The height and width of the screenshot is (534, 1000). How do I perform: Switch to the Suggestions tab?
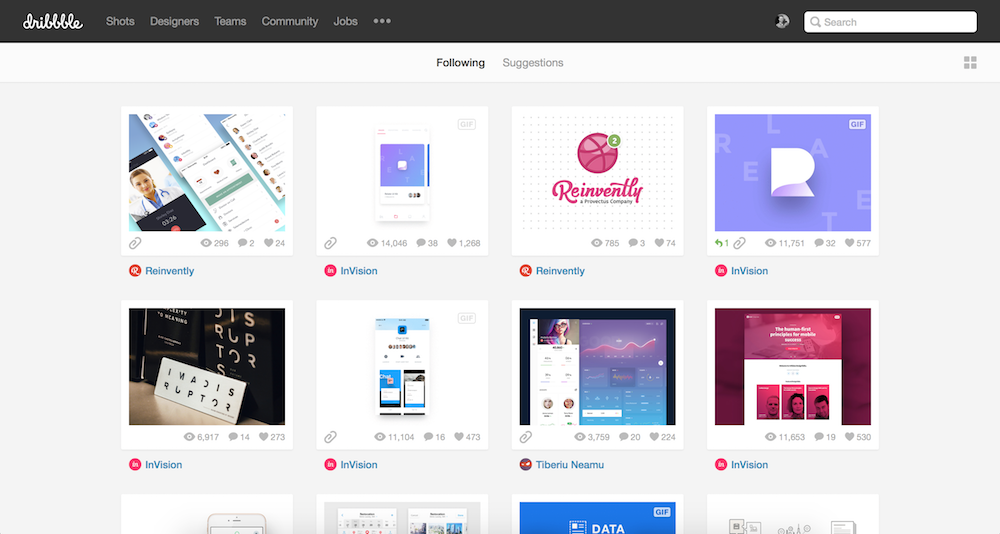(x=533, y=63)
